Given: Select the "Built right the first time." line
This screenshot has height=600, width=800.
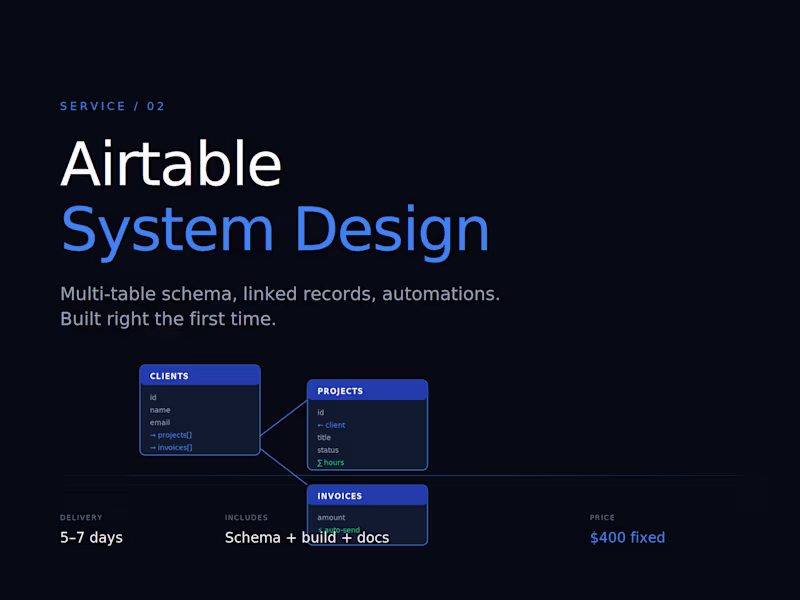Looking at the screenshot, I should click(168, 319).
